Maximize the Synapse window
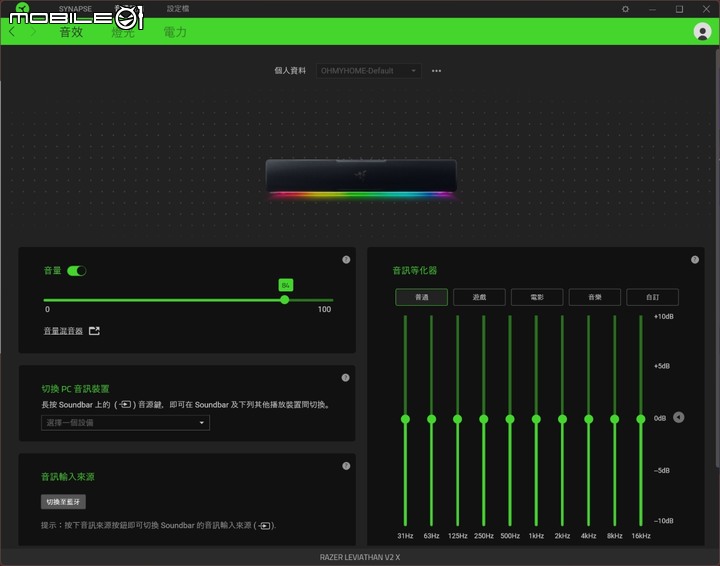This screenshot has width=720, height=566. pyautogui.click(x=679, y=9)
